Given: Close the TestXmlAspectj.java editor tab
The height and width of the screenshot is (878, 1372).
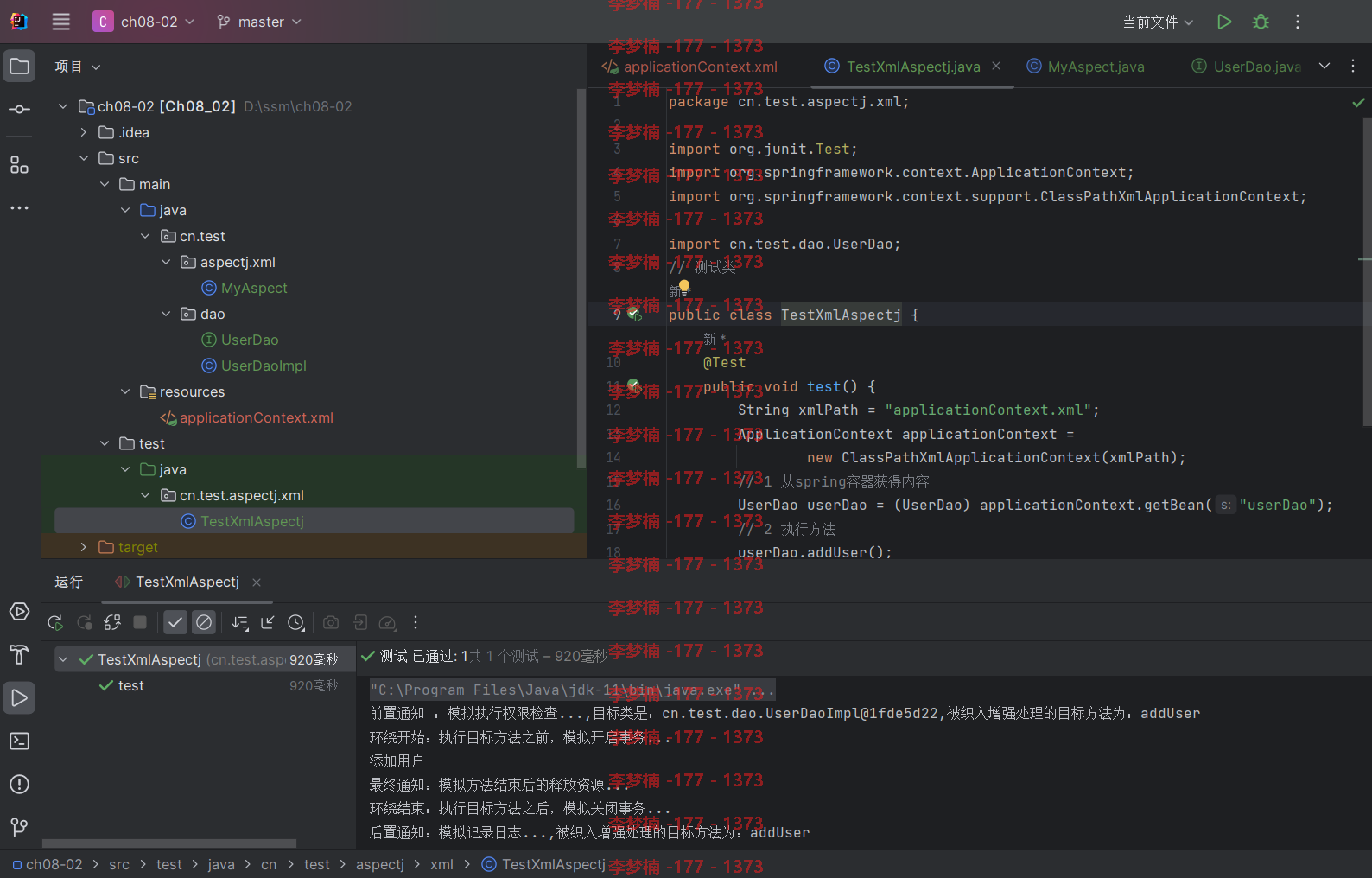Looking at the screenshot, I should click(996, 66).
